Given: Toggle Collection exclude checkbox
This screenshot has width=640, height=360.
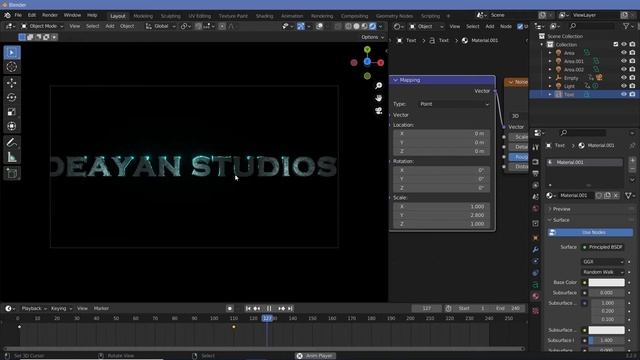Looking at the screenshot, I should pyautogui.click(x=616, y=44).
